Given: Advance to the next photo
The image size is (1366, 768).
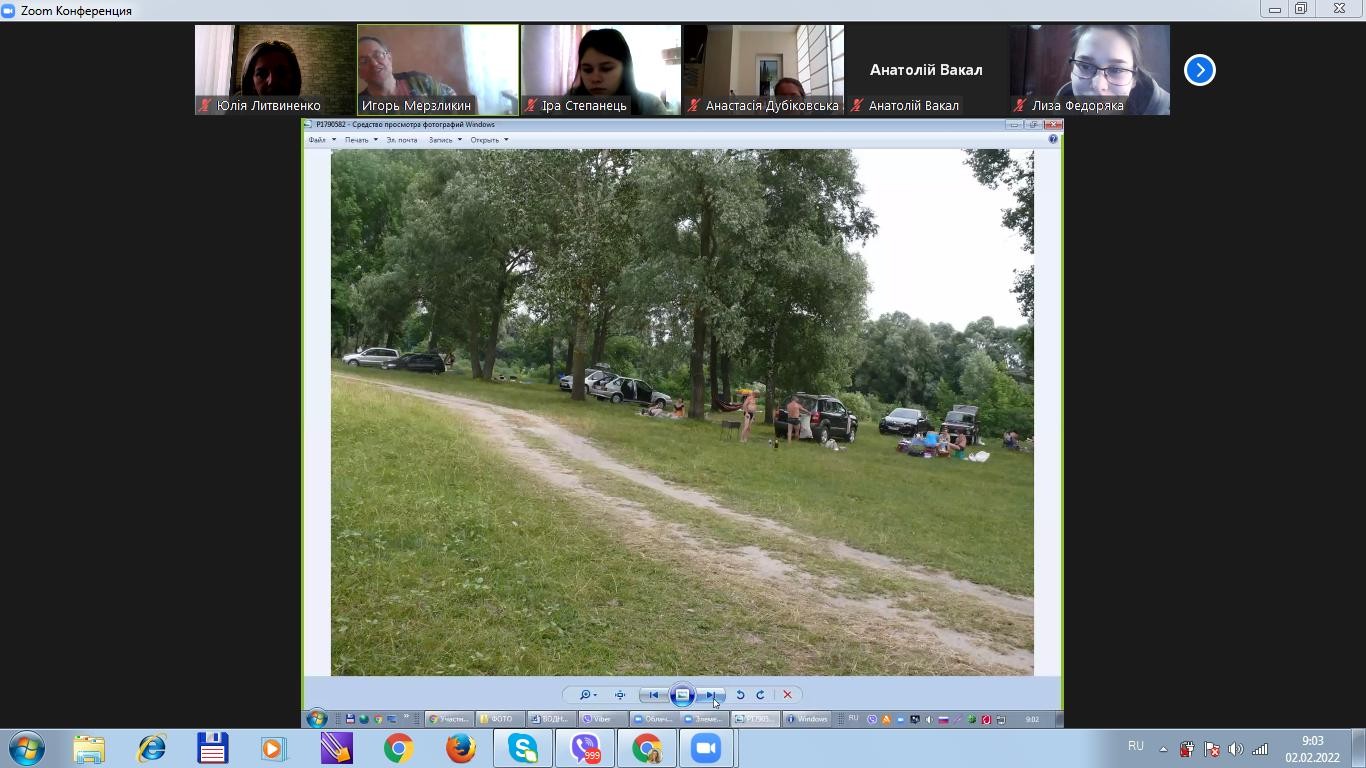Looking at the screenshot, I should [710, 695].
